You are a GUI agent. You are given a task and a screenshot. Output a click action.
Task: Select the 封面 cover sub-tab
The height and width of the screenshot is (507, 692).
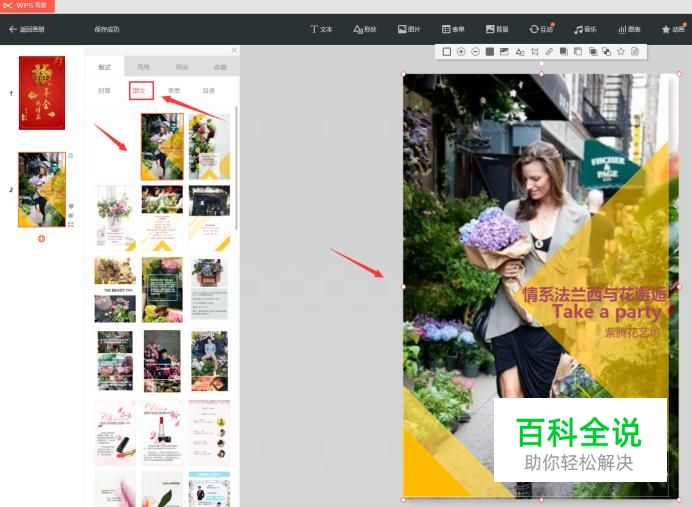[x=104, y=90]
